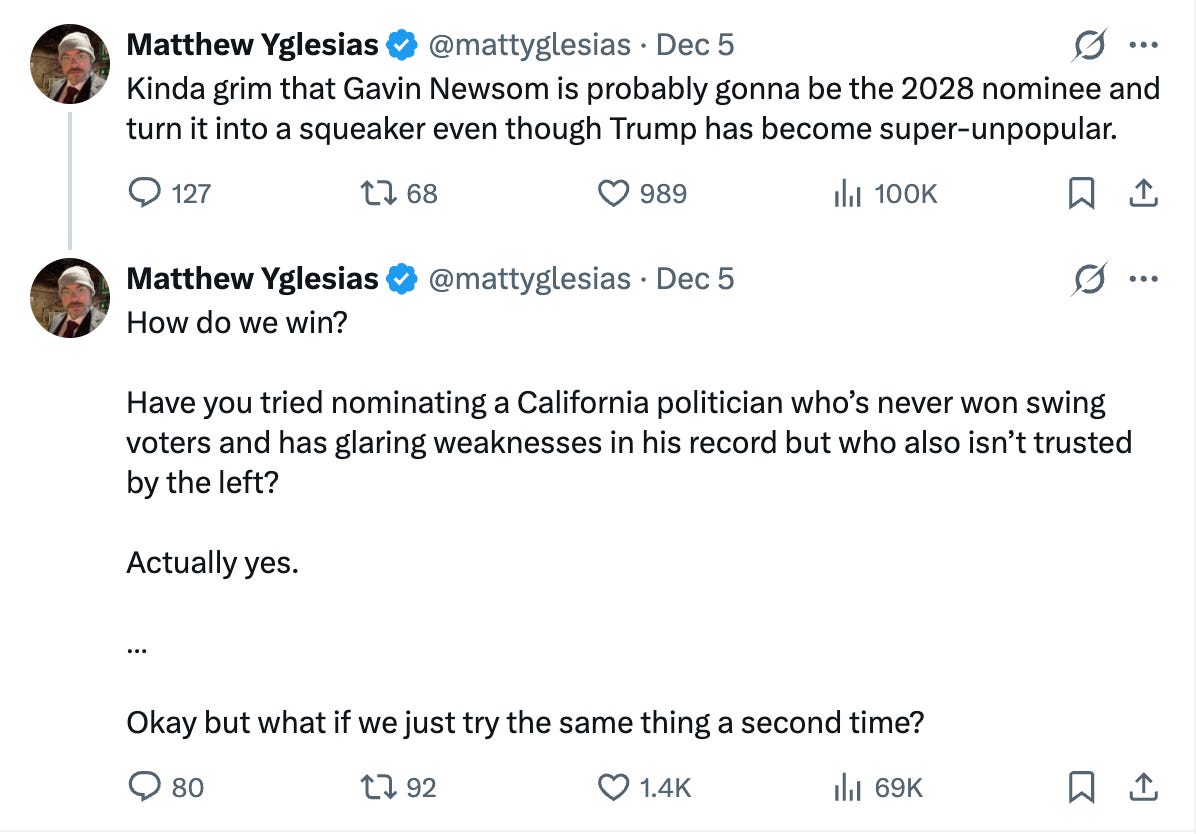Viewport: 1196px width, 834px height.
Task: Open the first tweet's more options menu
Action: coord(1142,46)
